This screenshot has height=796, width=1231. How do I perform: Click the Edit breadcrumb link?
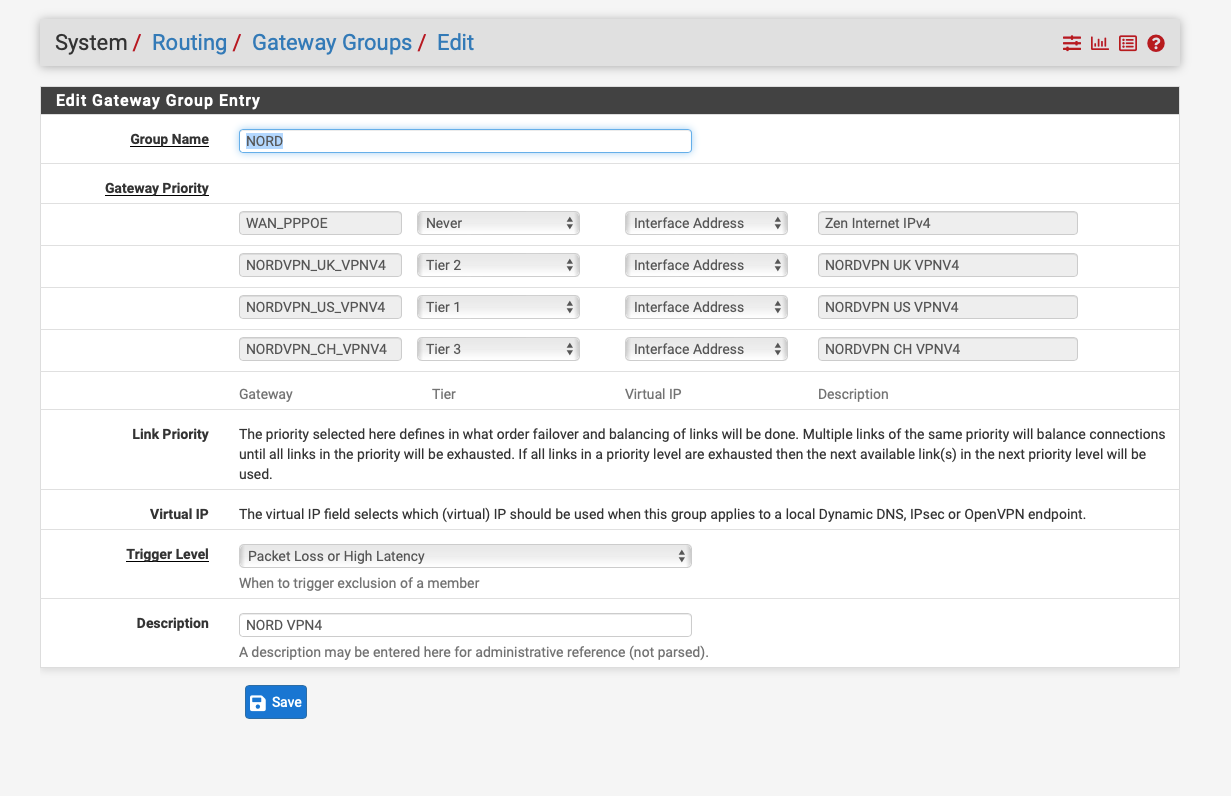(x=455, y=43)
